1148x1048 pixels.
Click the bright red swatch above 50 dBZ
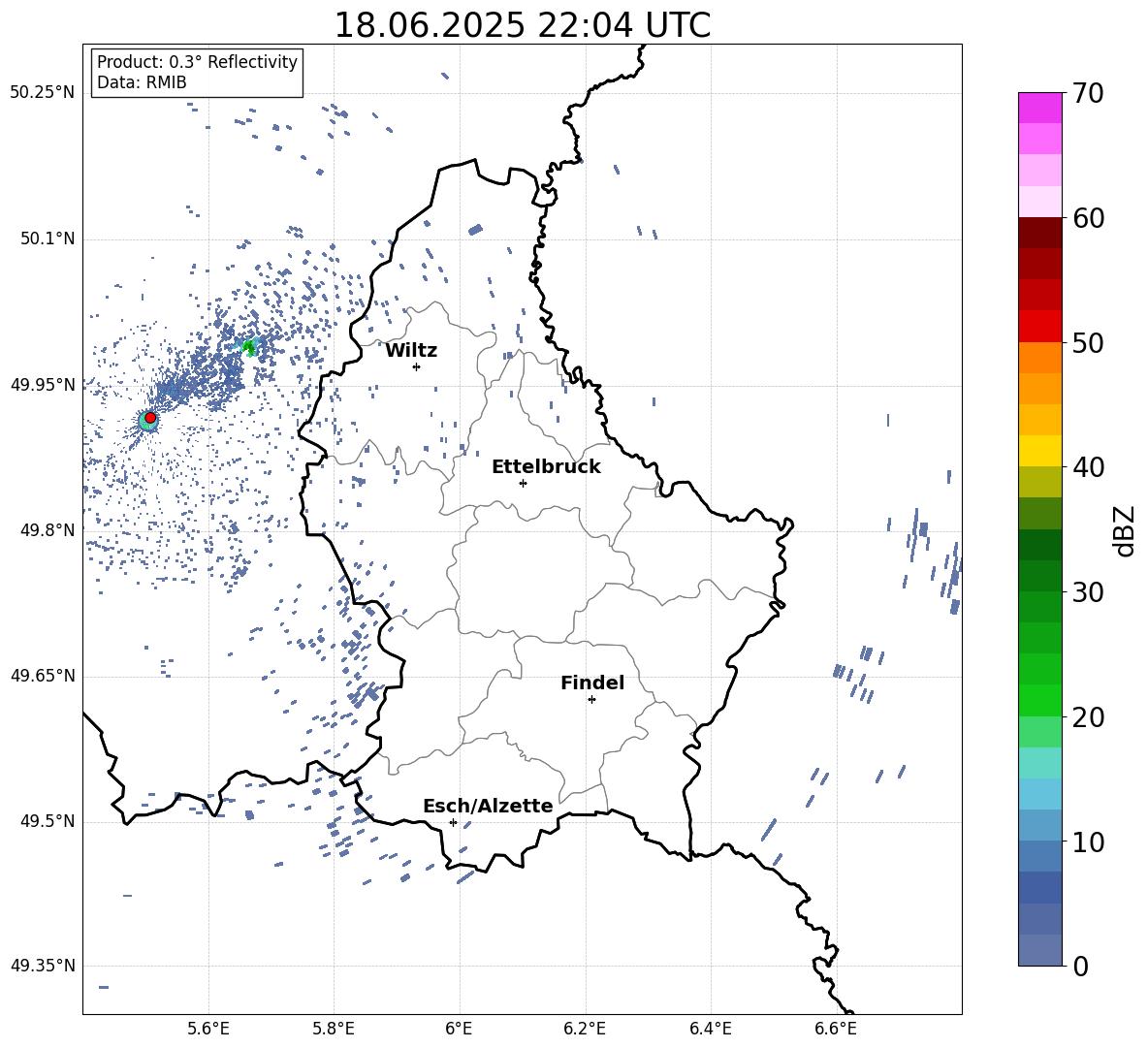click(1040, 327)
